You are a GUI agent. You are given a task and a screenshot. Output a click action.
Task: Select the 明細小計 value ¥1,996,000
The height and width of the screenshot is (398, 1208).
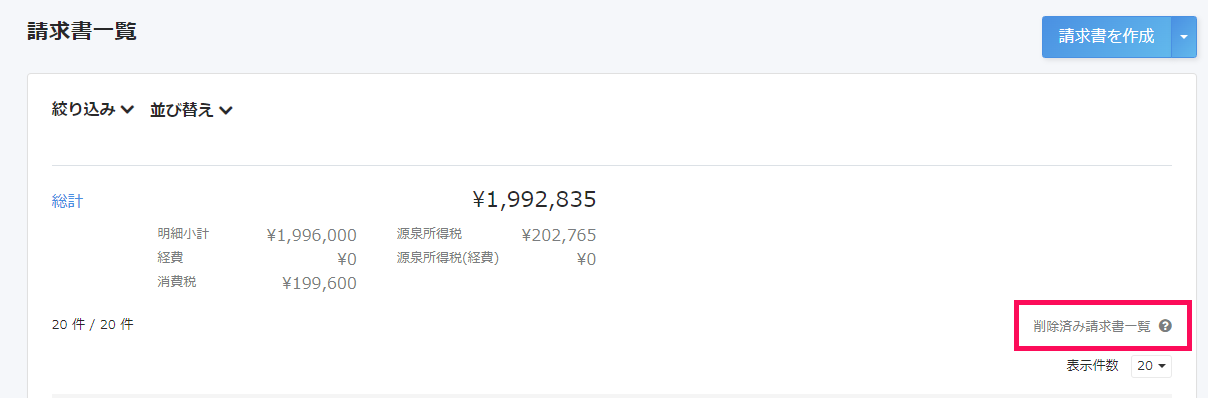point(312,236)
